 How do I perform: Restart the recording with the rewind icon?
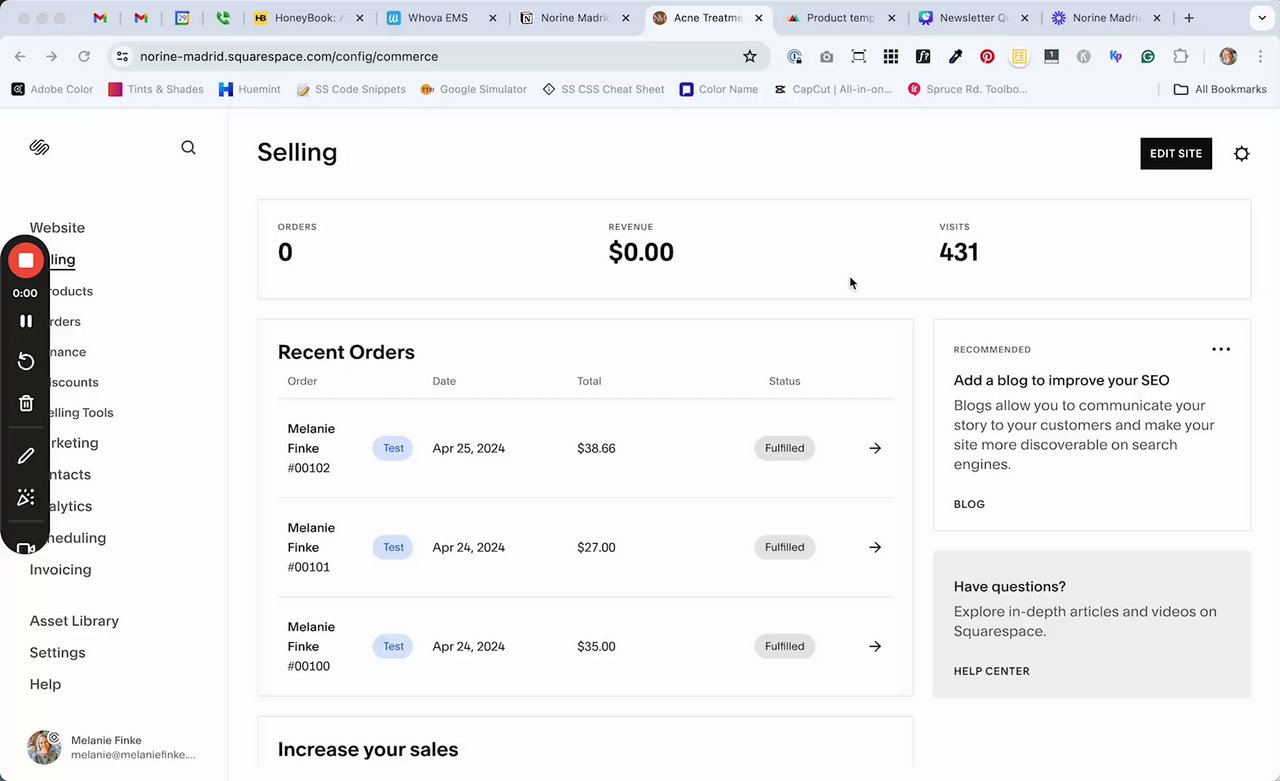click(26, 361)
